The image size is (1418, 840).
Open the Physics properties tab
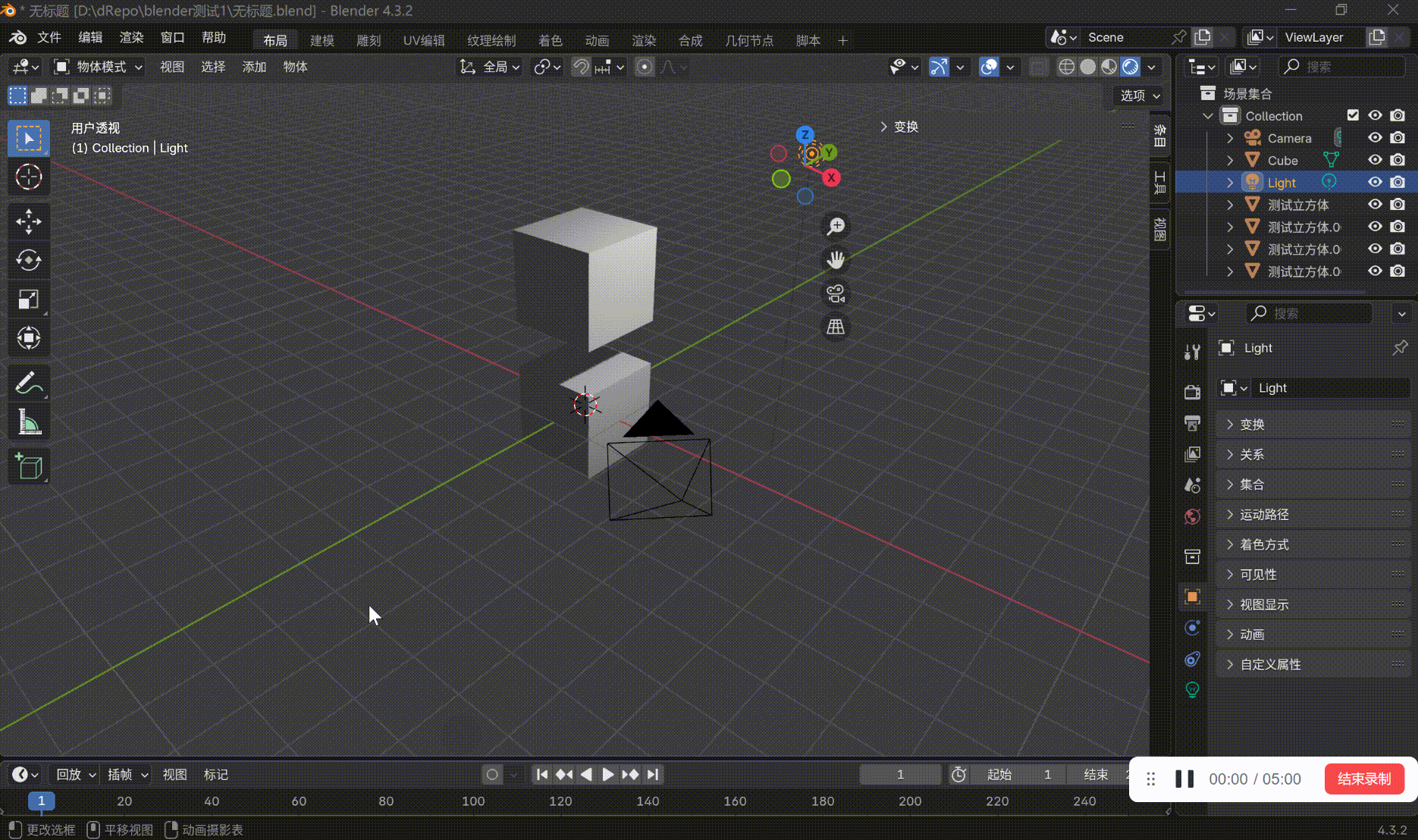click(1192, 628)
